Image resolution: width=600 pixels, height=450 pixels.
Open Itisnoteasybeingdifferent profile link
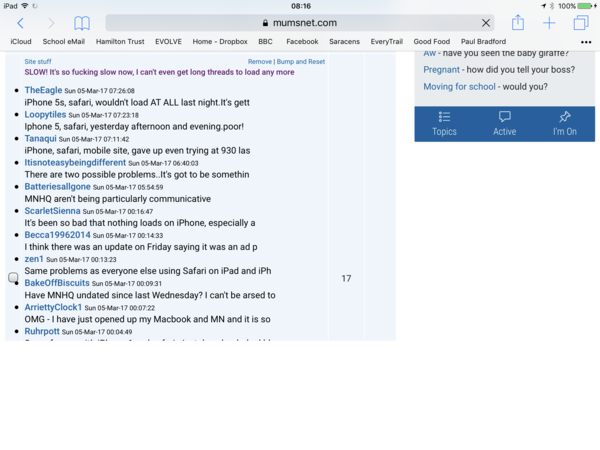75,163
